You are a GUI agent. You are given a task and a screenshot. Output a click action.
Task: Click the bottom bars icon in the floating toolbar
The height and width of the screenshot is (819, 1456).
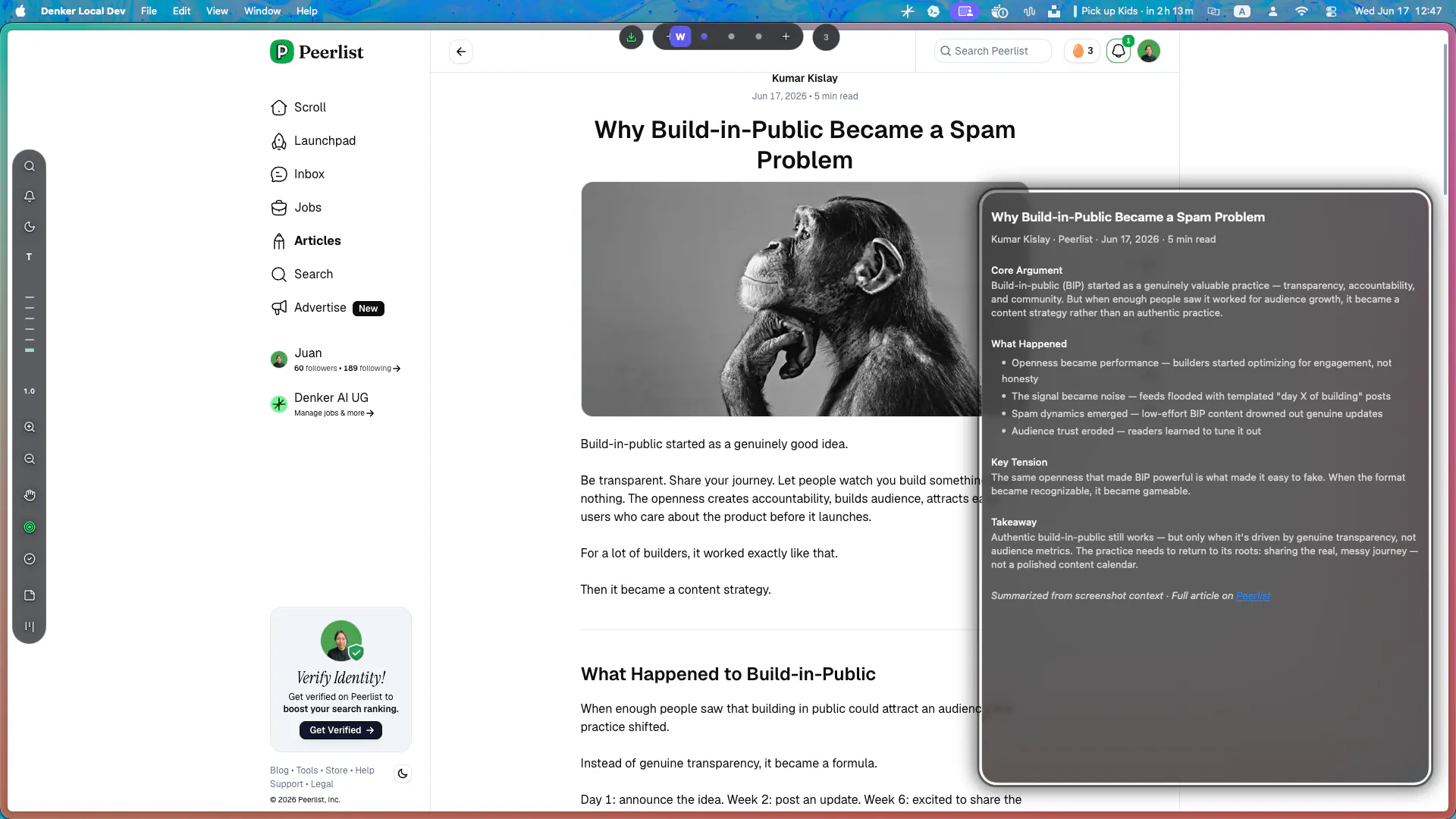(x=30, y=626)
